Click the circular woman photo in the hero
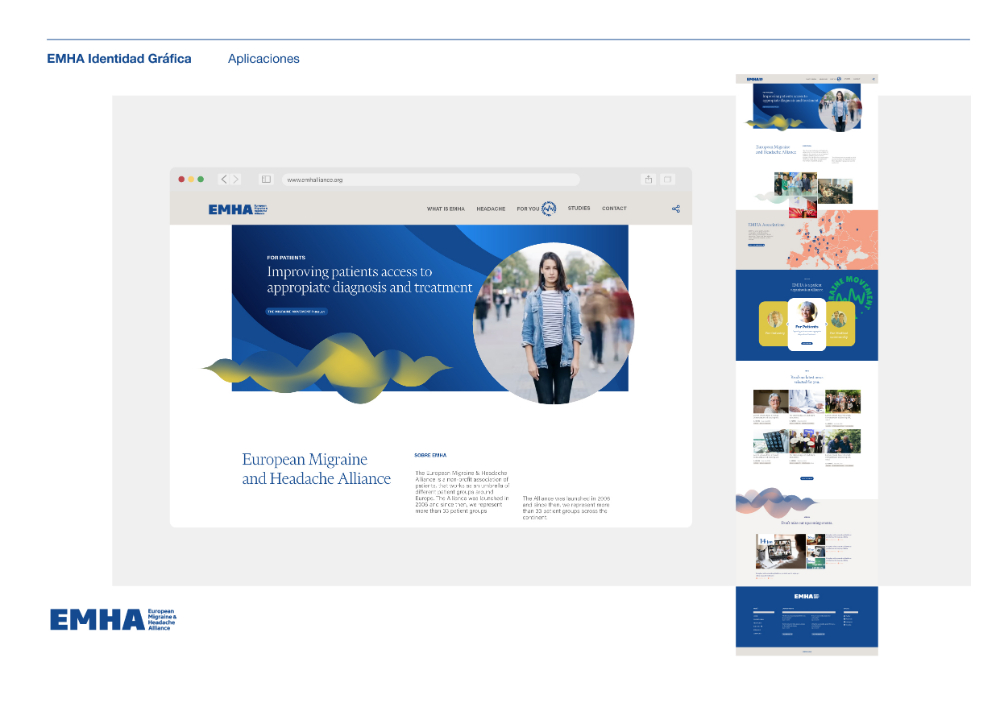The height and width of the screenshot is (707, 1000). (553, 323)
